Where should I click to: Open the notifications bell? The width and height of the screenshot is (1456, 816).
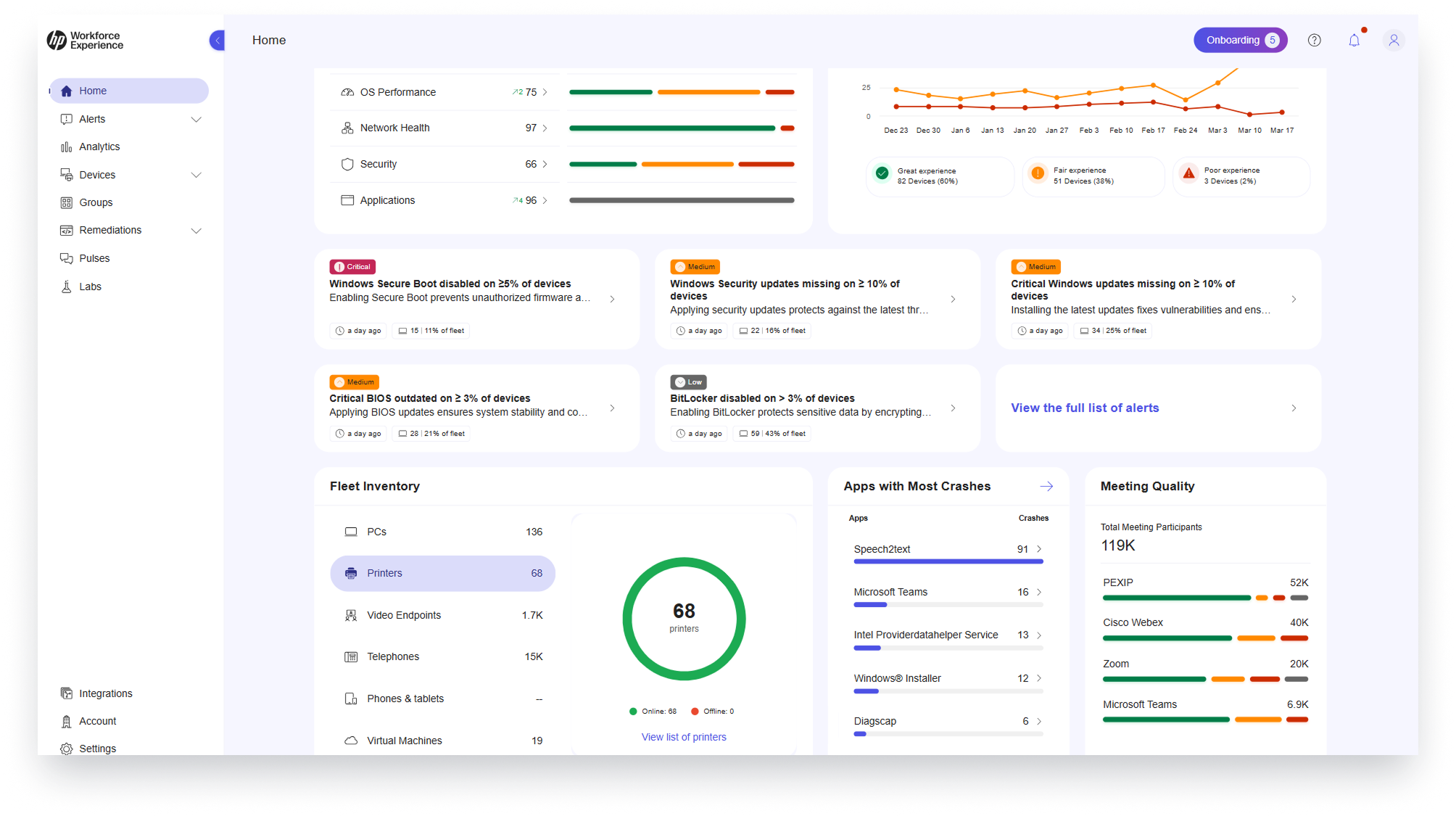tap(1354, 41)
